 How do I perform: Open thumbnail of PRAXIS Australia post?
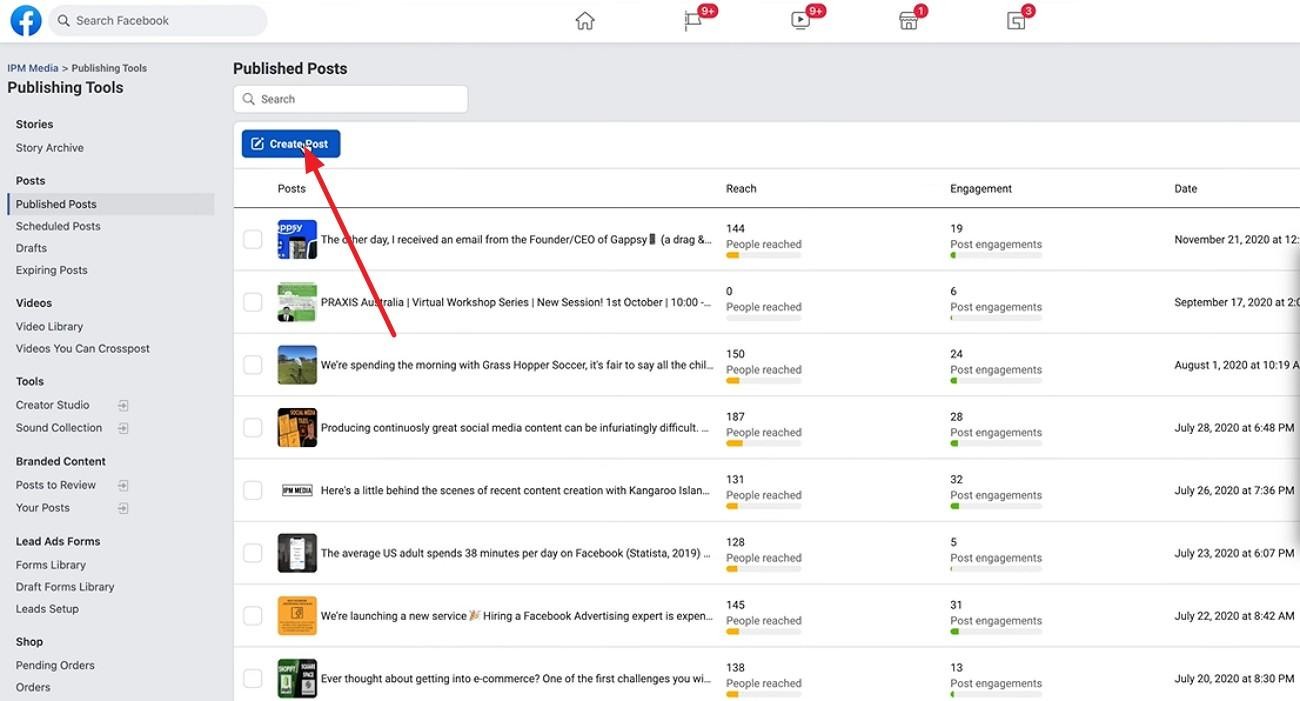tap(297, 302)
